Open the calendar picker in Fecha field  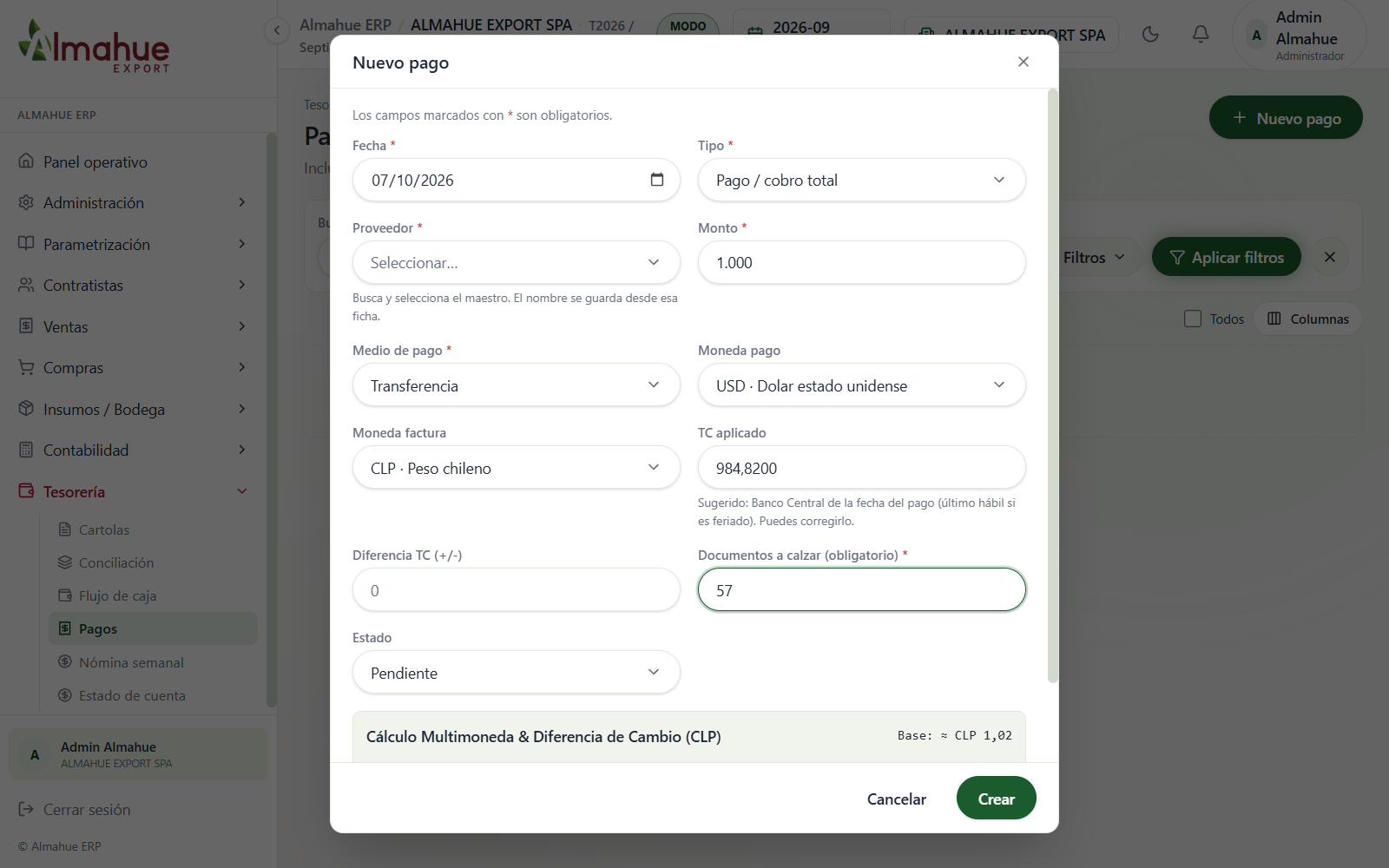tap(657, 180)
